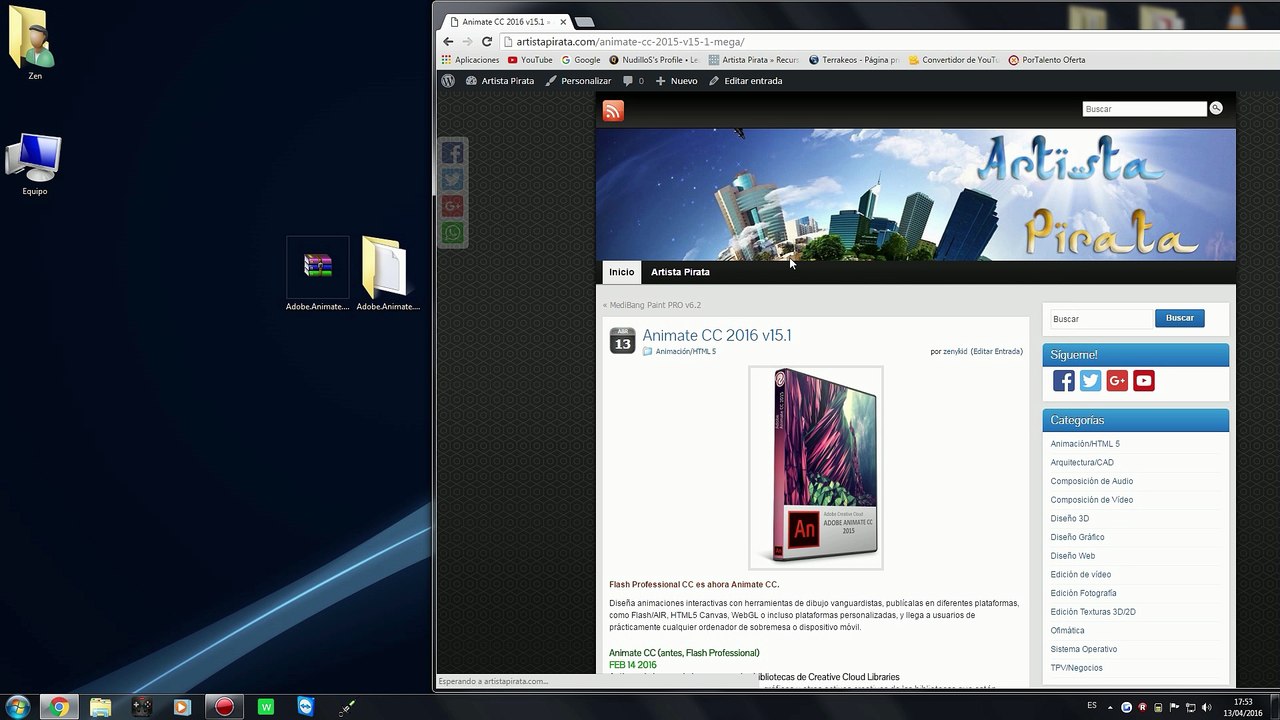Open the Sígueme Facebook icon
Image resolution: width=1280 pixels, height=720 pixels.
tap(1063, 381)
